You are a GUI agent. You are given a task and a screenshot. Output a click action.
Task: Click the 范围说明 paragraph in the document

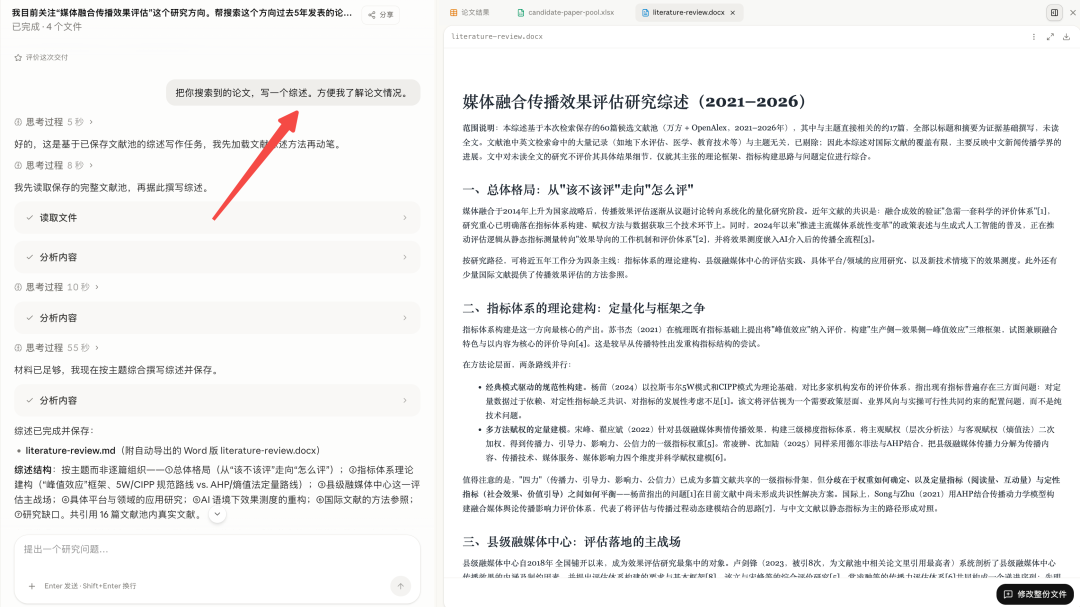tap(761, 142)
